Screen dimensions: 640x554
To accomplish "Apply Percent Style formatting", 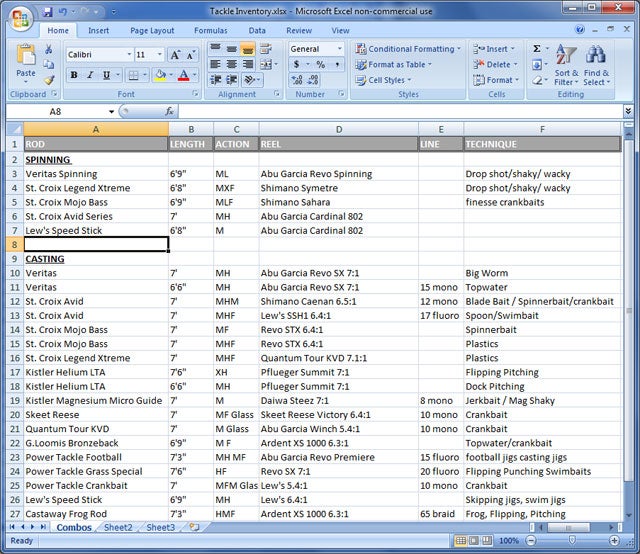I will coord(321,65).
